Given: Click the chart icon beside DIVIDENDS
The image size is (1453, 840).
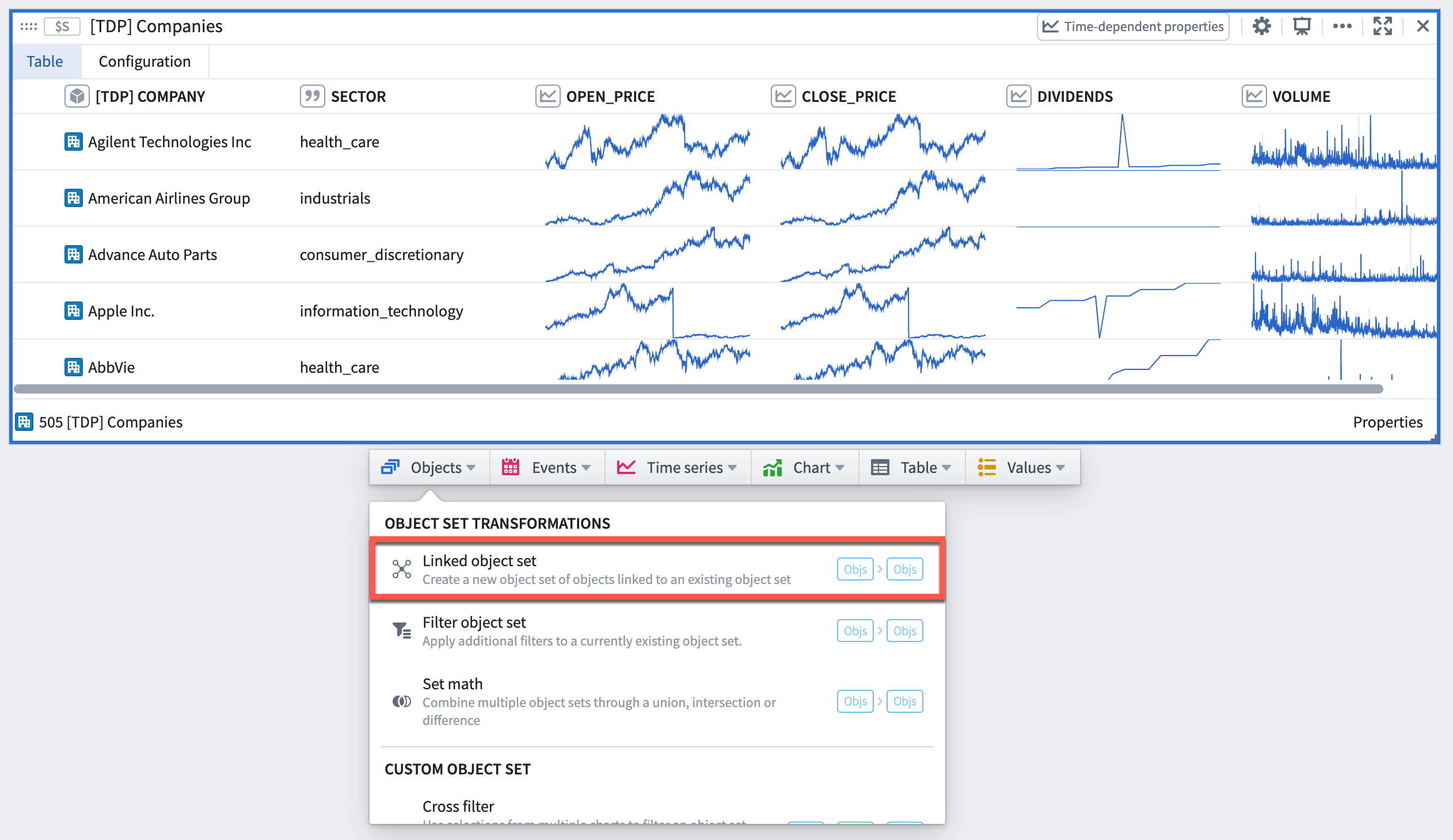Looking at the screenshot, I should [x=1018, y=96].
